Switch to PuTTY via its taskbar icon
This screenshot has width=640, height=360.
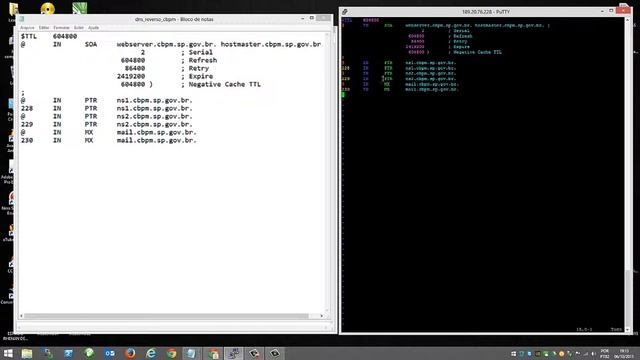coord(234,353)
